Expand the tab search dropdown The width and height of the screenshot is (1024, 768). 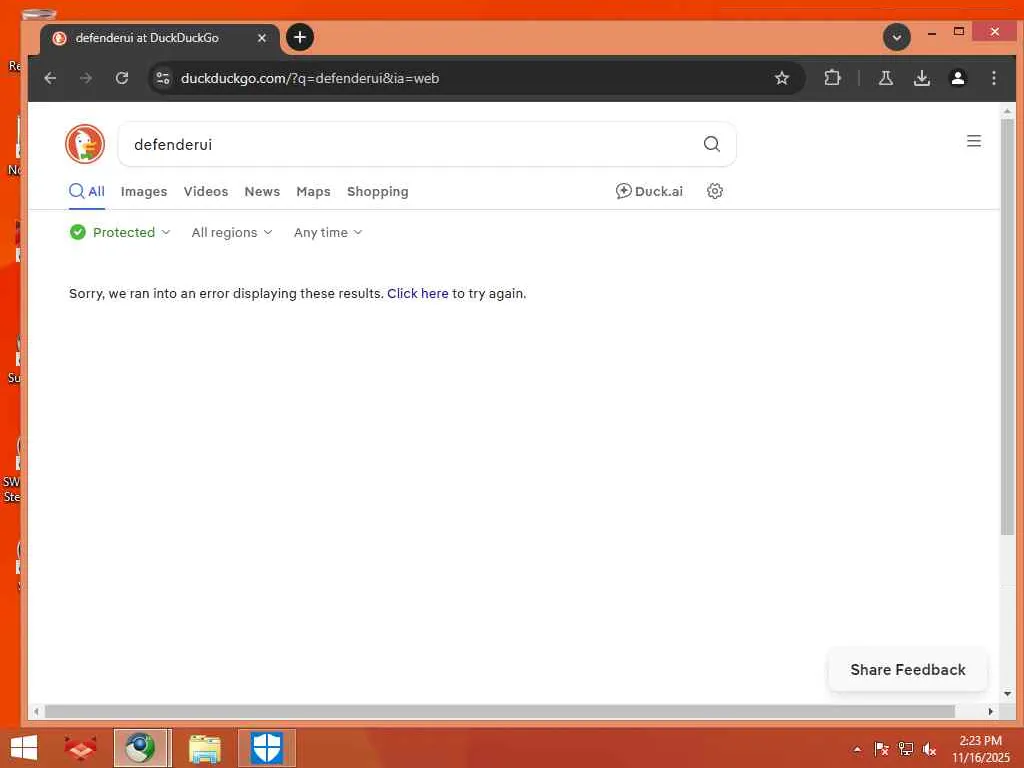[897, 37]
